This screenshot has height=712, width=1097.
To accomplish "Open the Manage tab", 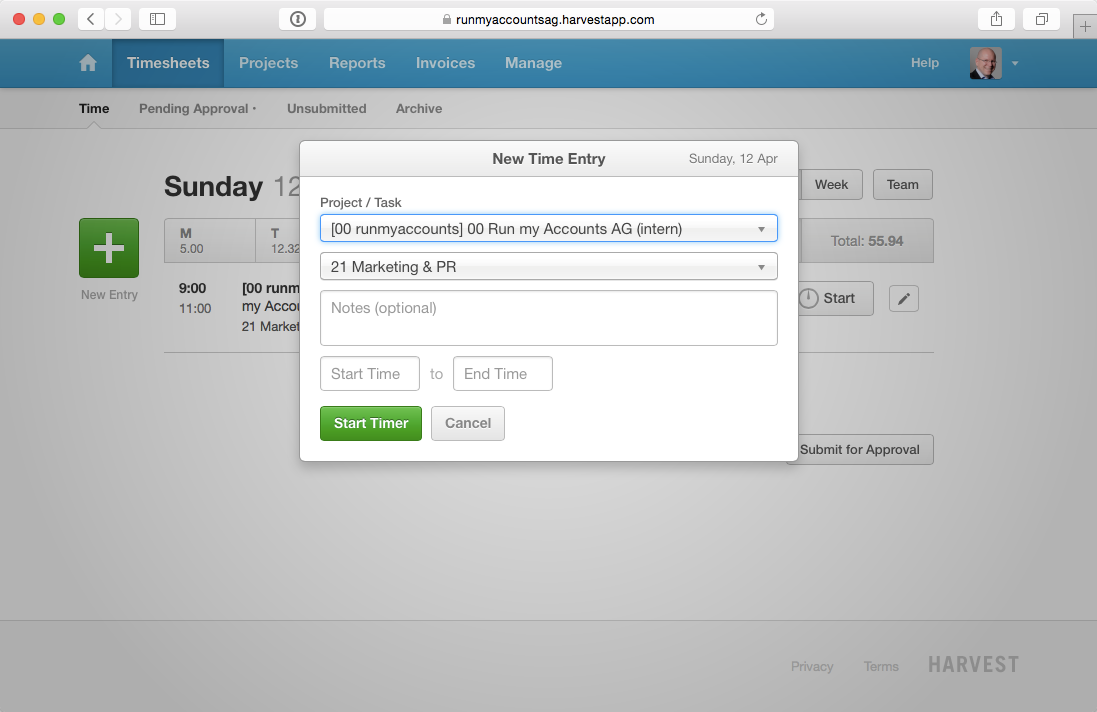I will coord(534,63).
